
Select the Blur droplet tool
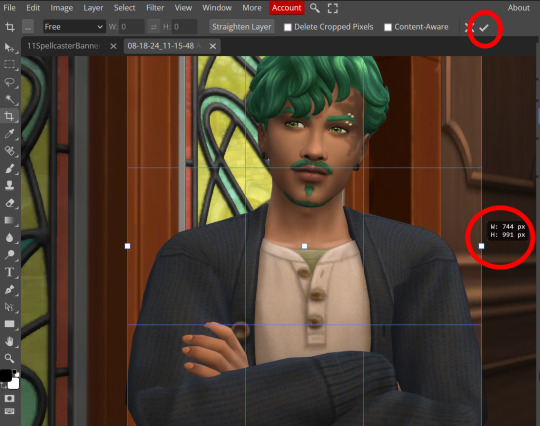[9, 237]
